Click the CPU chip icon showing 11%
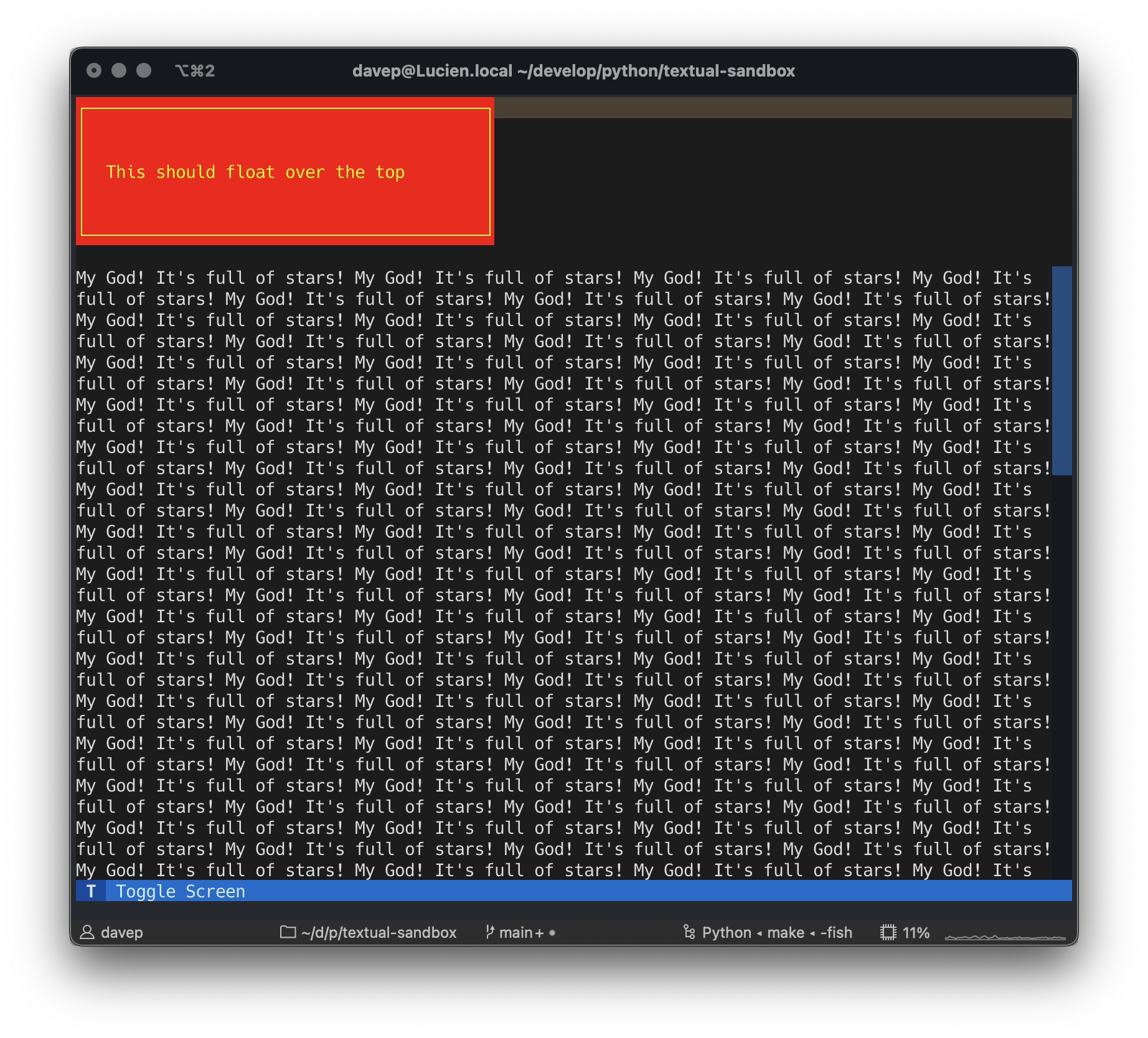This screenshot has height=1038, width=1148. tap(888, 932)
